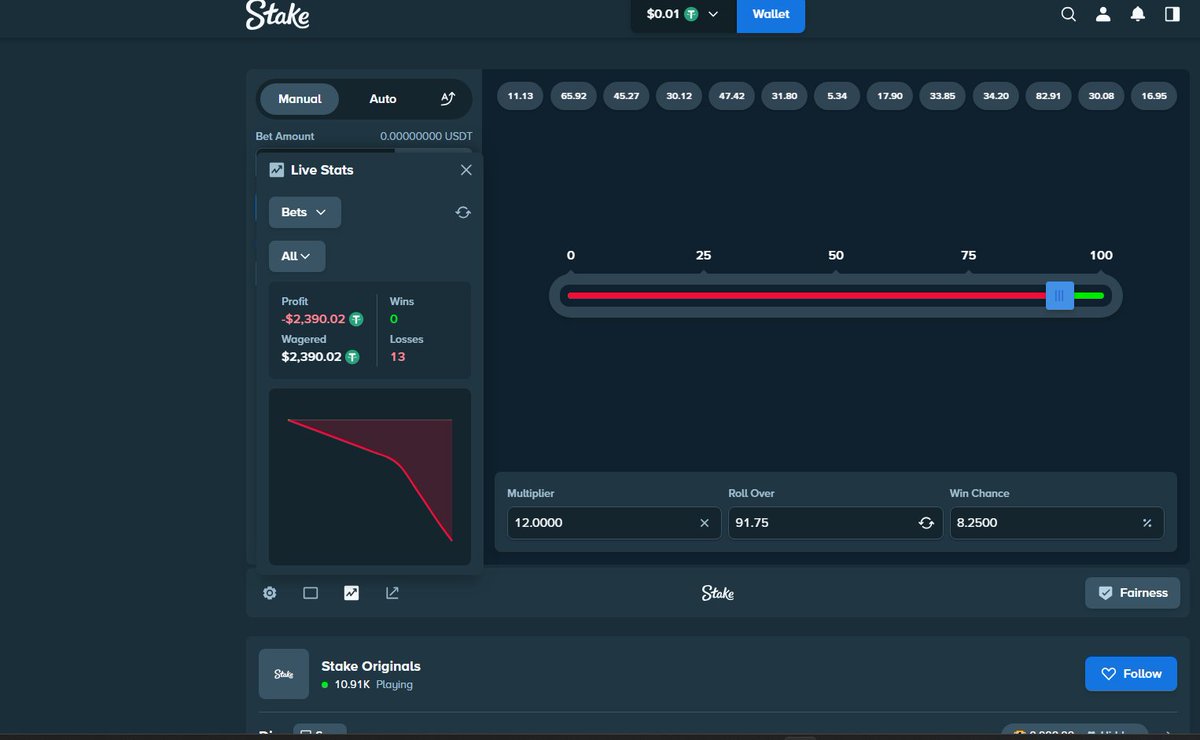The height and width of the screenshot is (740, 1200).
Task: Open past result 45.27
Action: pos(626,96)
